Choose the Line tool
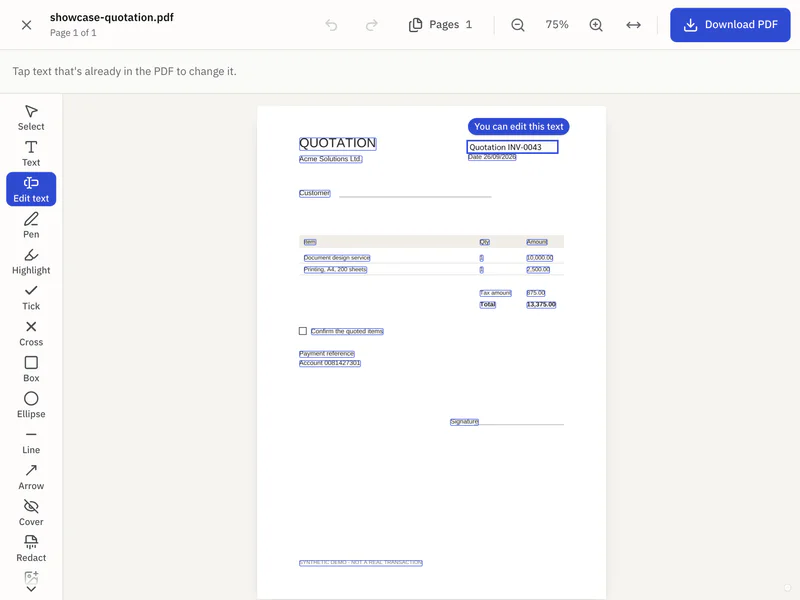The image size is (800, 600). pos(31,441)
